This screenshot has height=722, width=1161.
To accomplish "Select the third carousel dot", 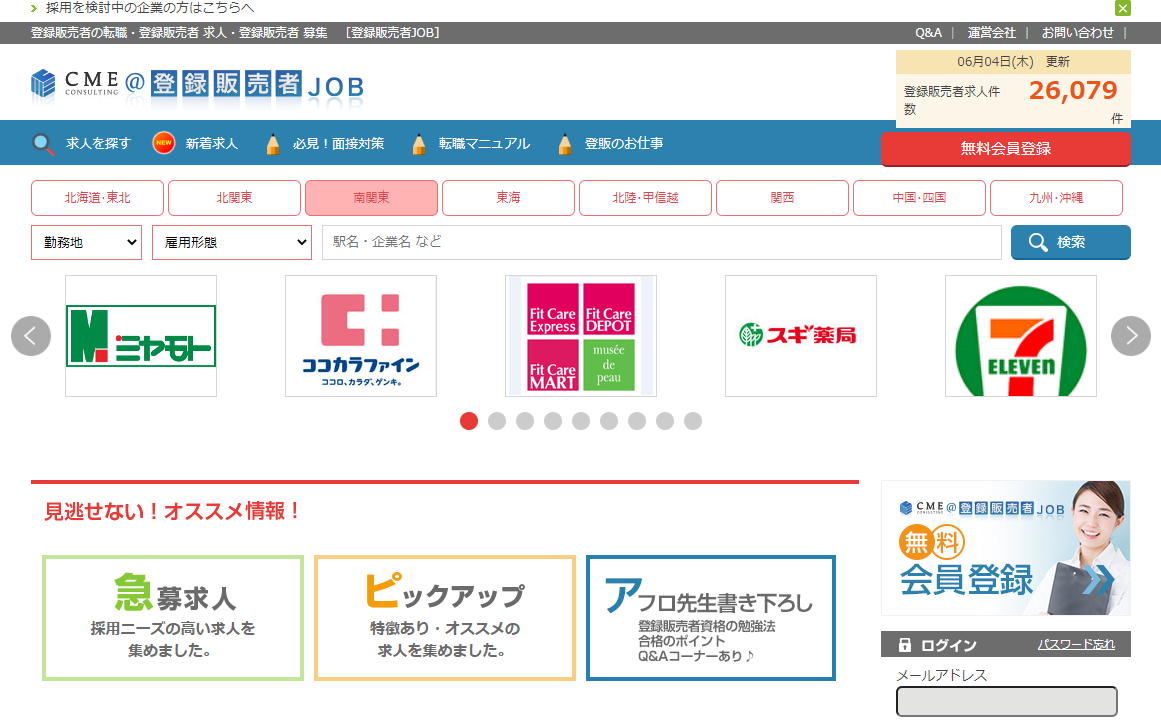I will coord(525,421).
